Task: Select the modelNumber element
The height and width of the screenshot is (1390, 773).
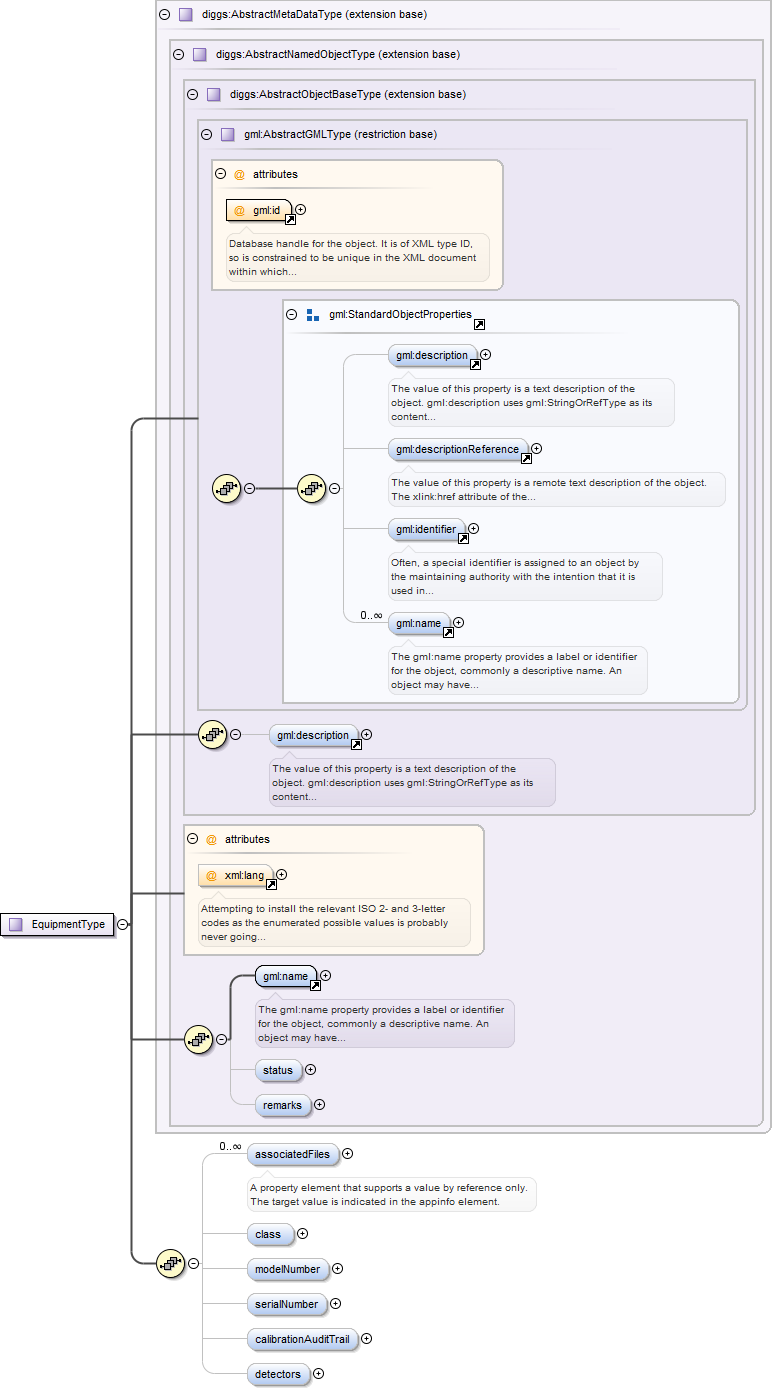Action: [287, 1269]
